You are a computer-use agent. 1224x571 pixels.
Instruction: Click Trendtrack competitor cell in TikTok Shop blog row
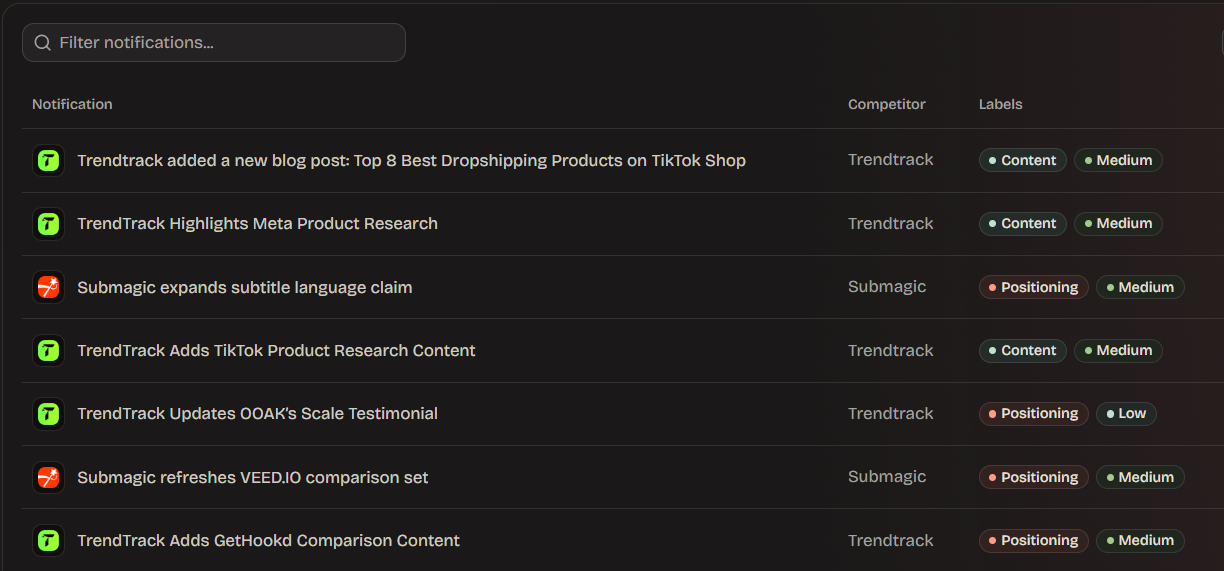(891, 160)
